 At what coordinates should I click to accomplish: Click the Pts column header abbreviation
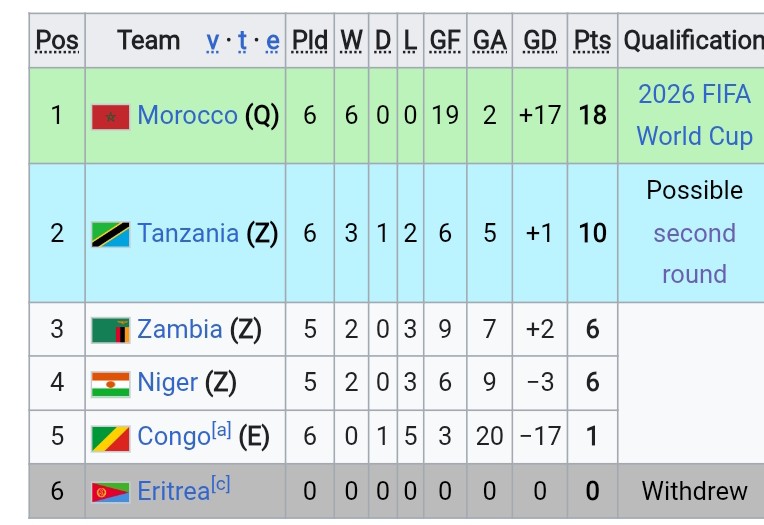pos(592,40)
